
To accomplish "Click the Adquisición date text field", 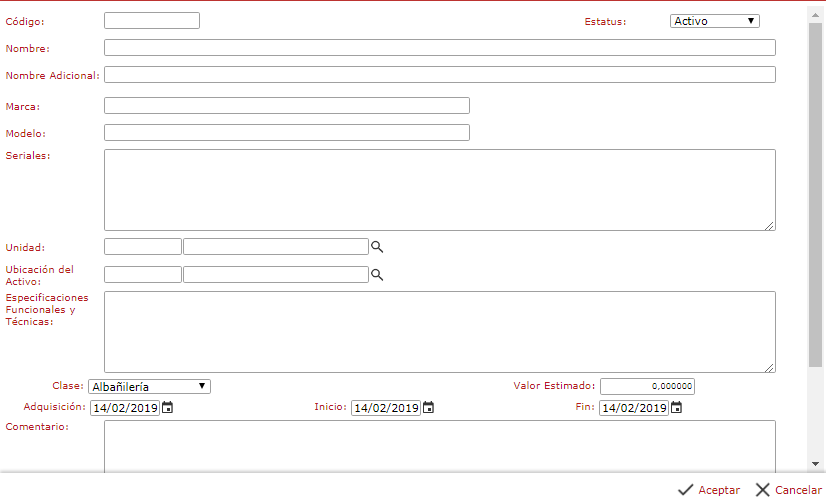I will tap(124, 408).
